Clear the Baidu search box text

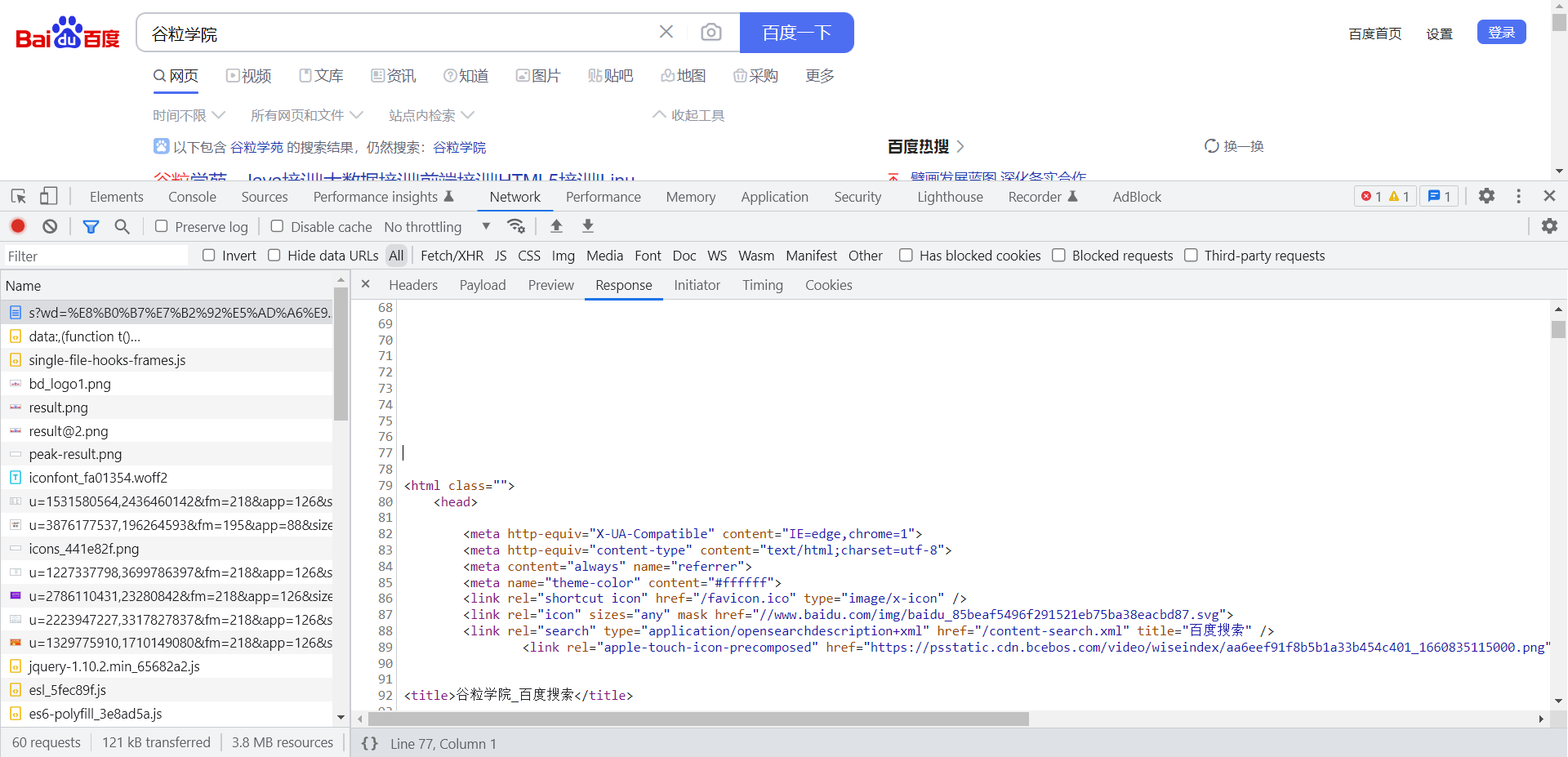666,32
